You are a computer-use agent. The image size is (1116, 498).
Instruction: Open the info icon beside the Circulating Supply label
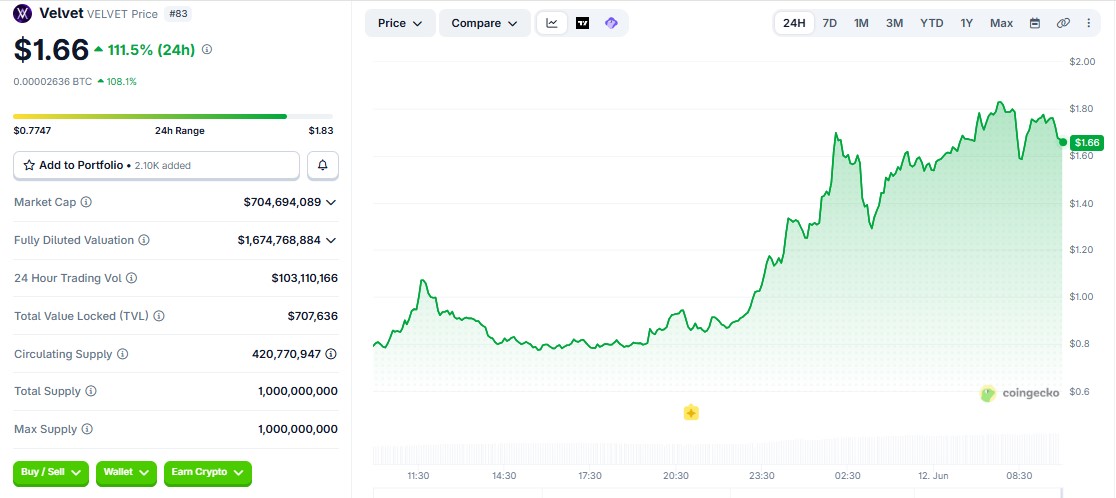pos(122,354)
